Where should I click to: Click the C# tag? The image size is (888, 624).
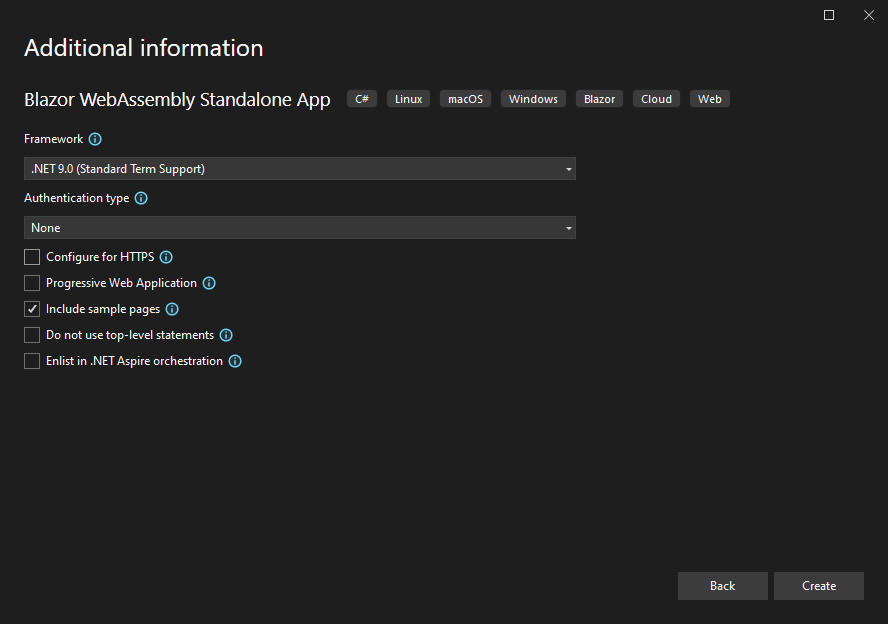[x=362, y=99]
